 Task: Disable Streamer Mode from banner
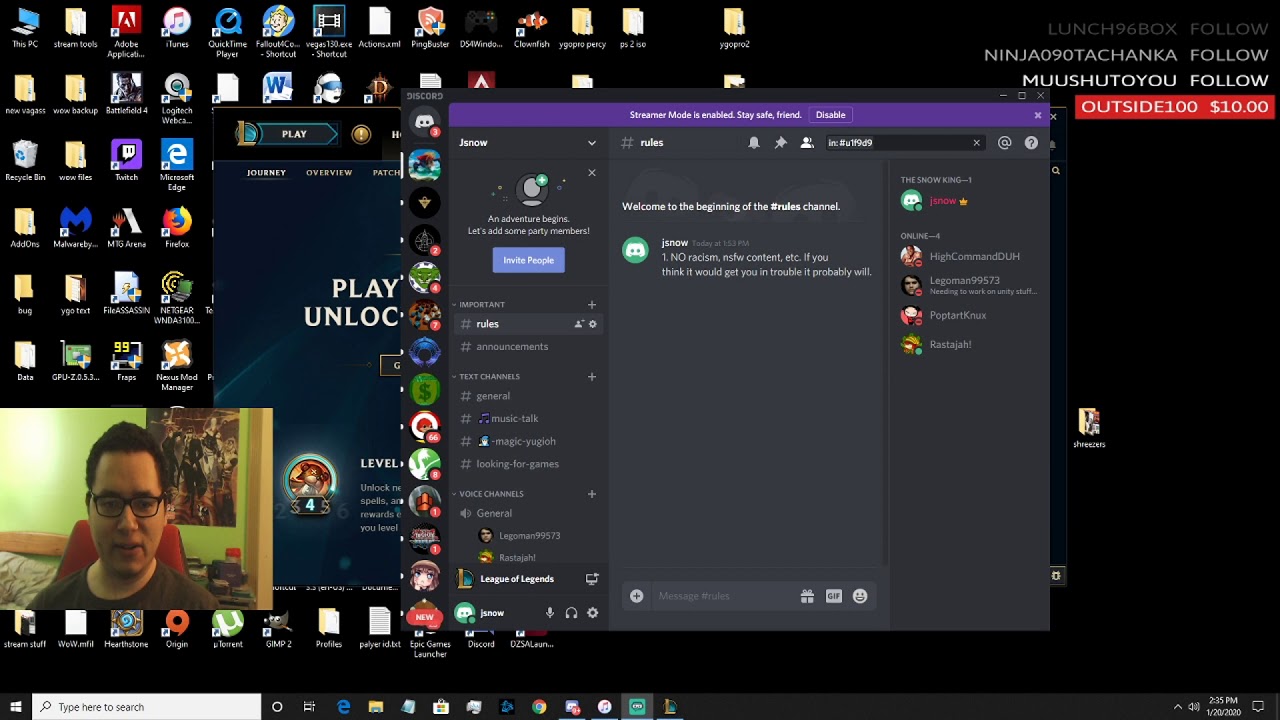point(830,115)
